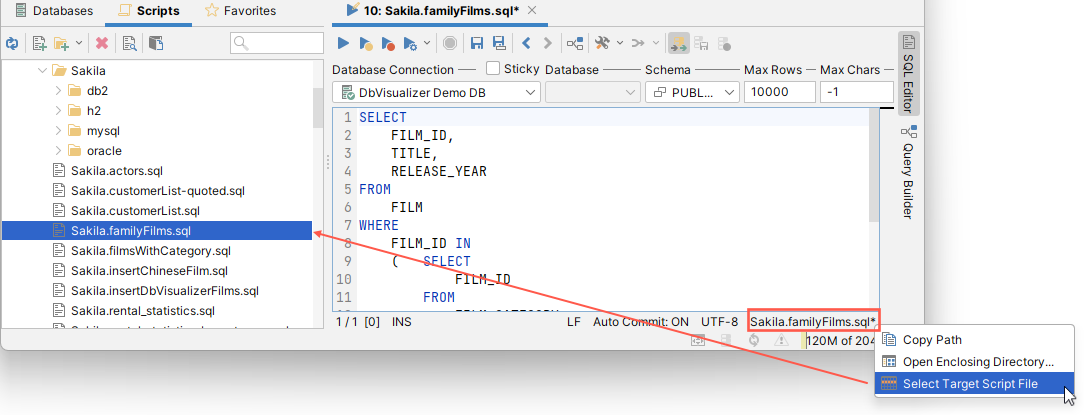Choose Copy Path from context menu
1084x415 pixels.
click(932, 340)
